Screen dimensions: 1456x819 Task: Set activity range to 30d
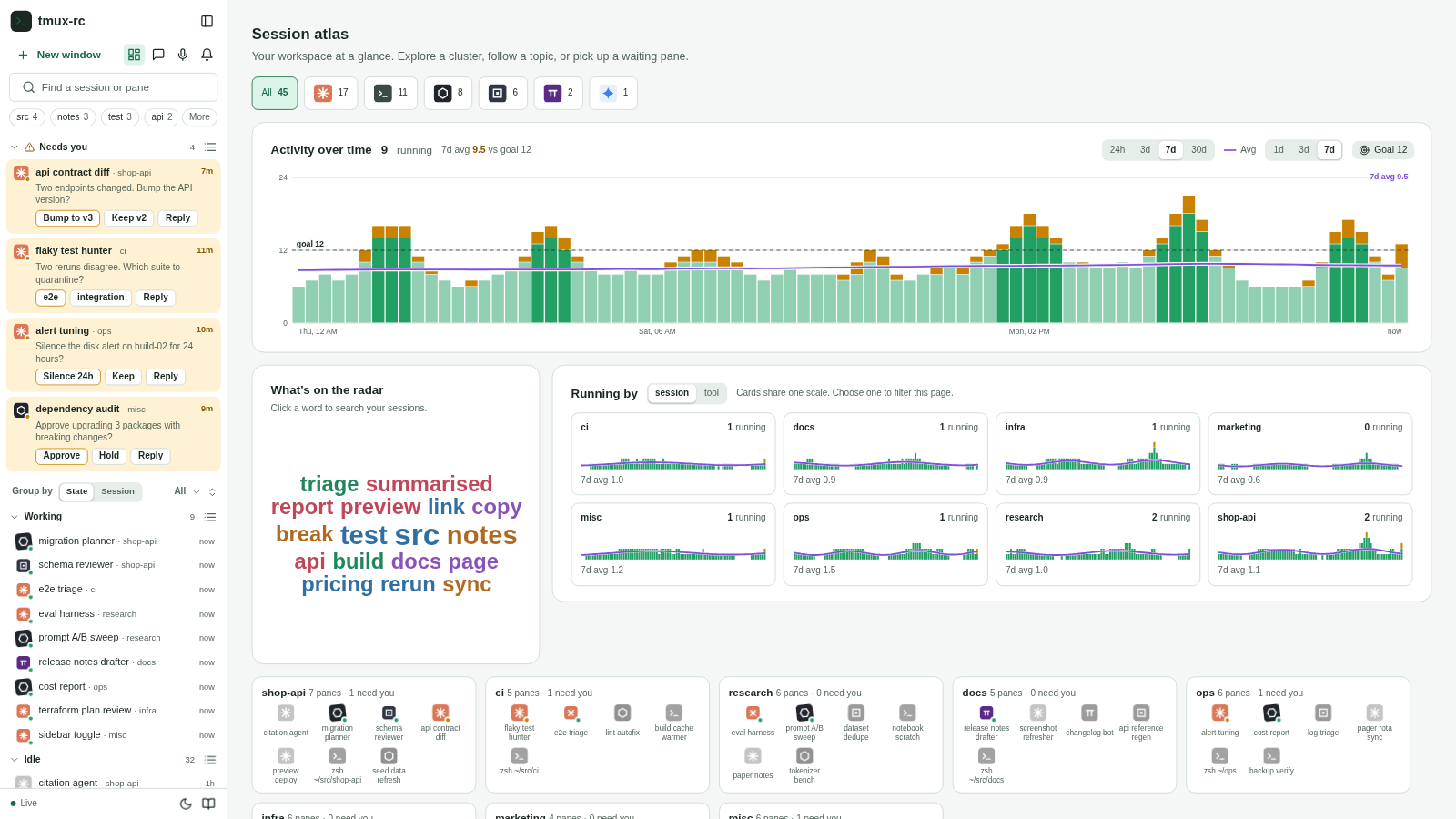[1198, 150]
